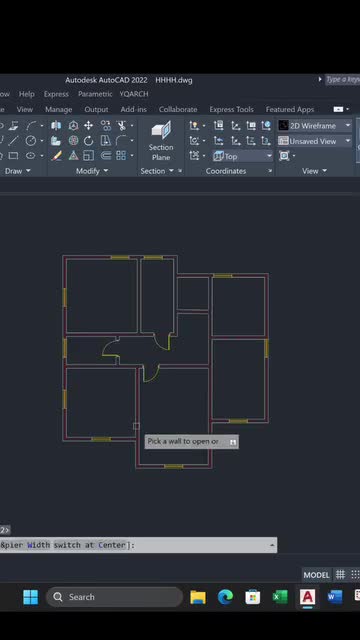Click the Mirror tool in Modify panel
This screenshot has width=360, height=640.
[105, 141]
